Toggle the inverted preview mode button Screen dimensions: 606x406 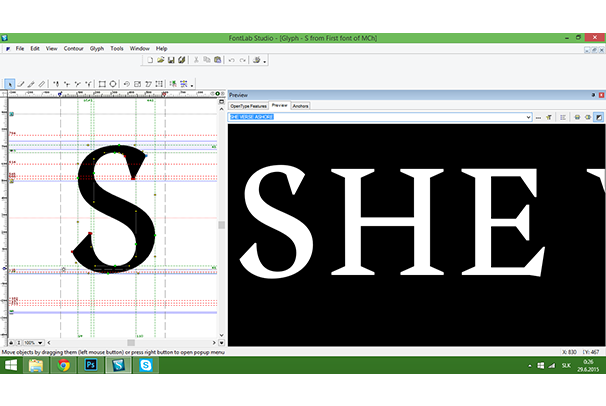point(598,117)
